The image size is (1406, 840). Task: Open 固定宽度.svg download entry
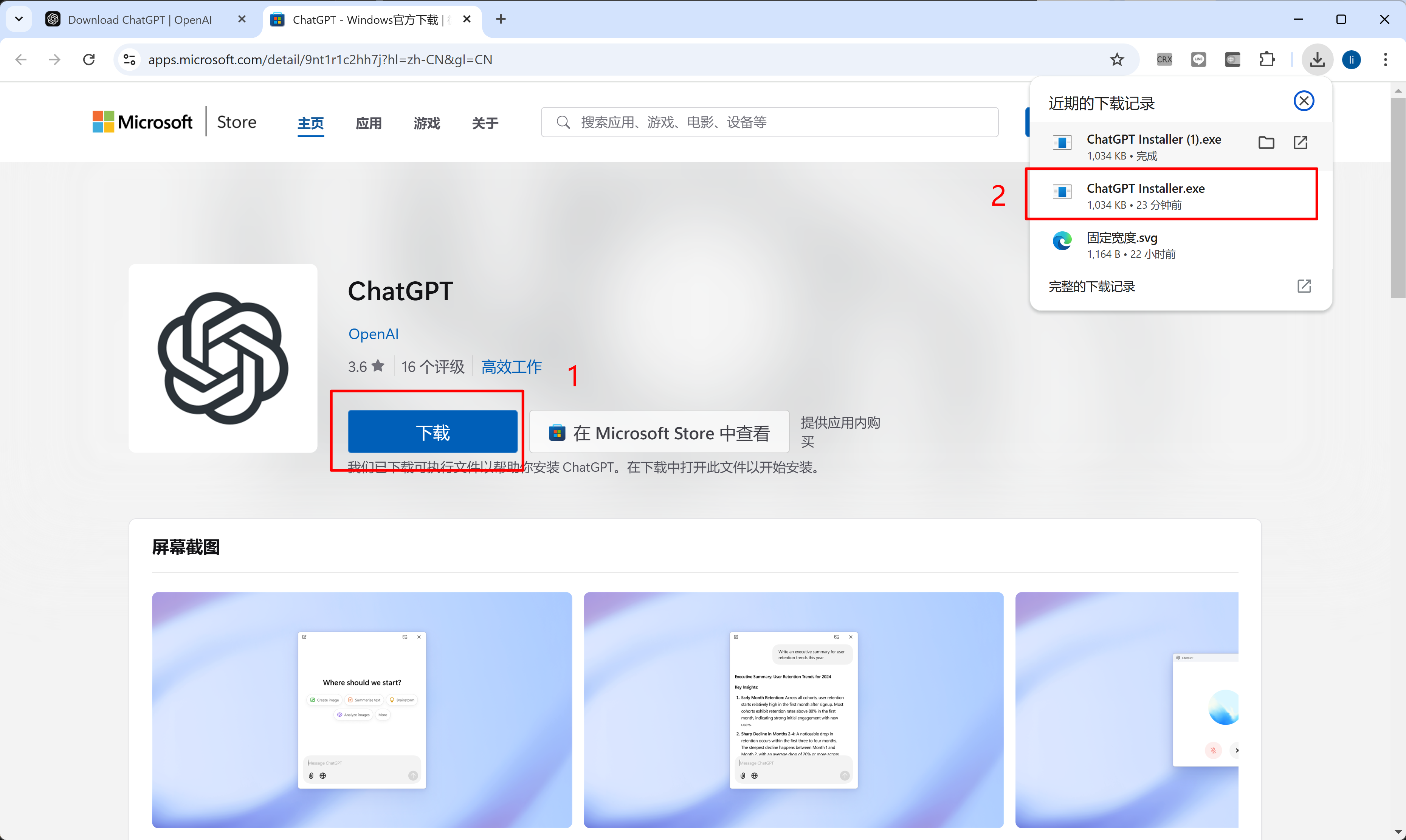(1181, 245)
